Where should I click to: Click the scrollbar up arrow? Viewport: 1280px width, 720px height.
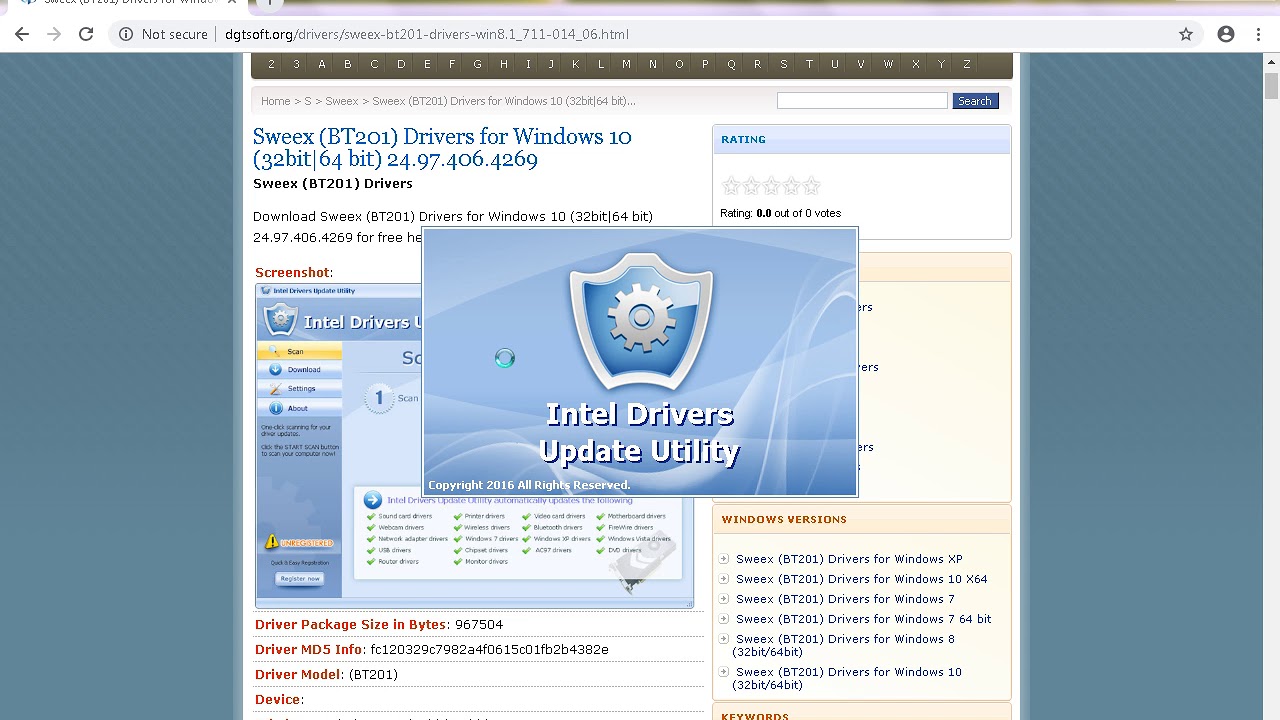tap(1271, 62)
